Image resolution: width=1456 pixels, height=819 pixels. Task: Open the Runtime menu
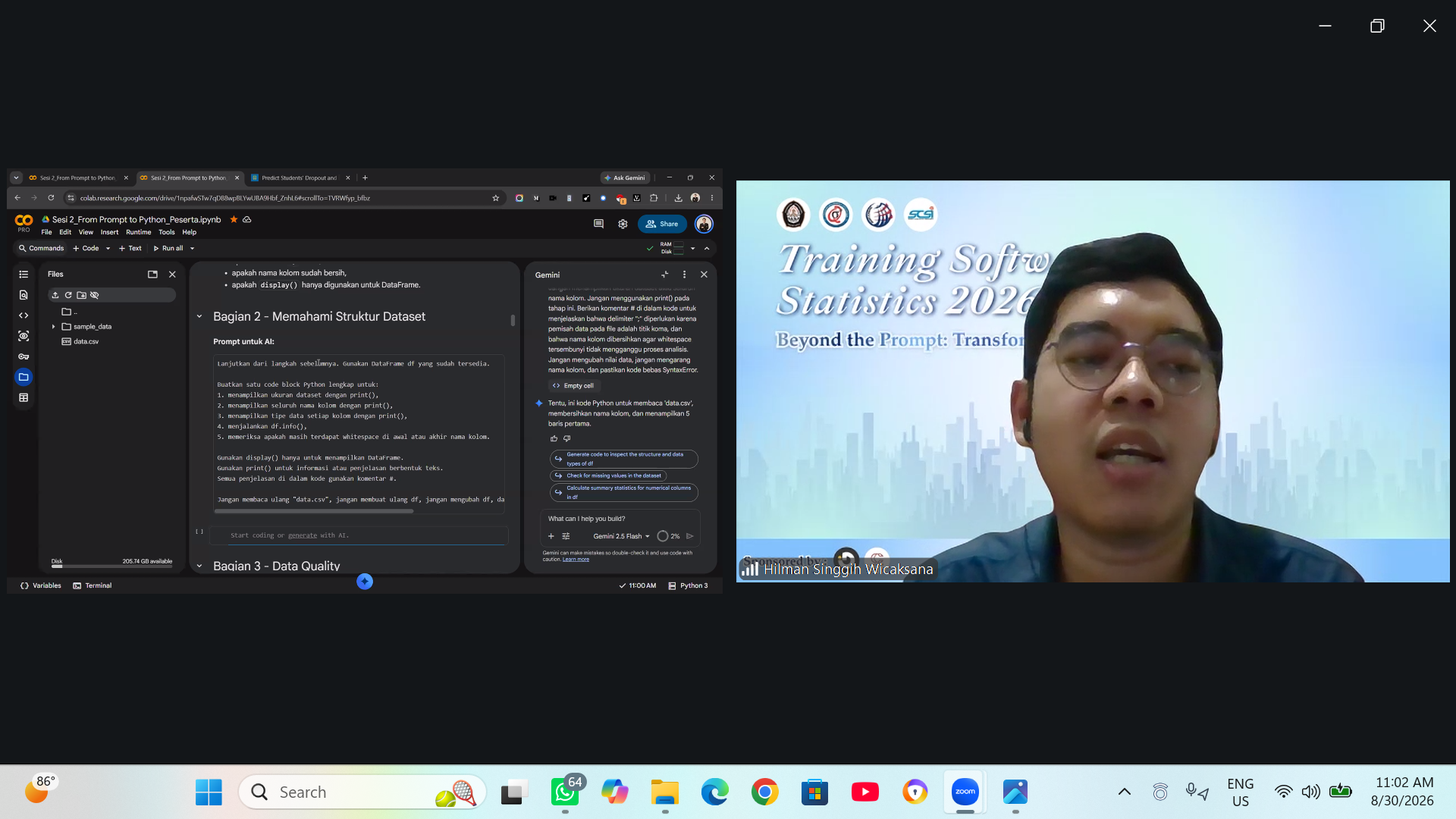pos(138,232)
